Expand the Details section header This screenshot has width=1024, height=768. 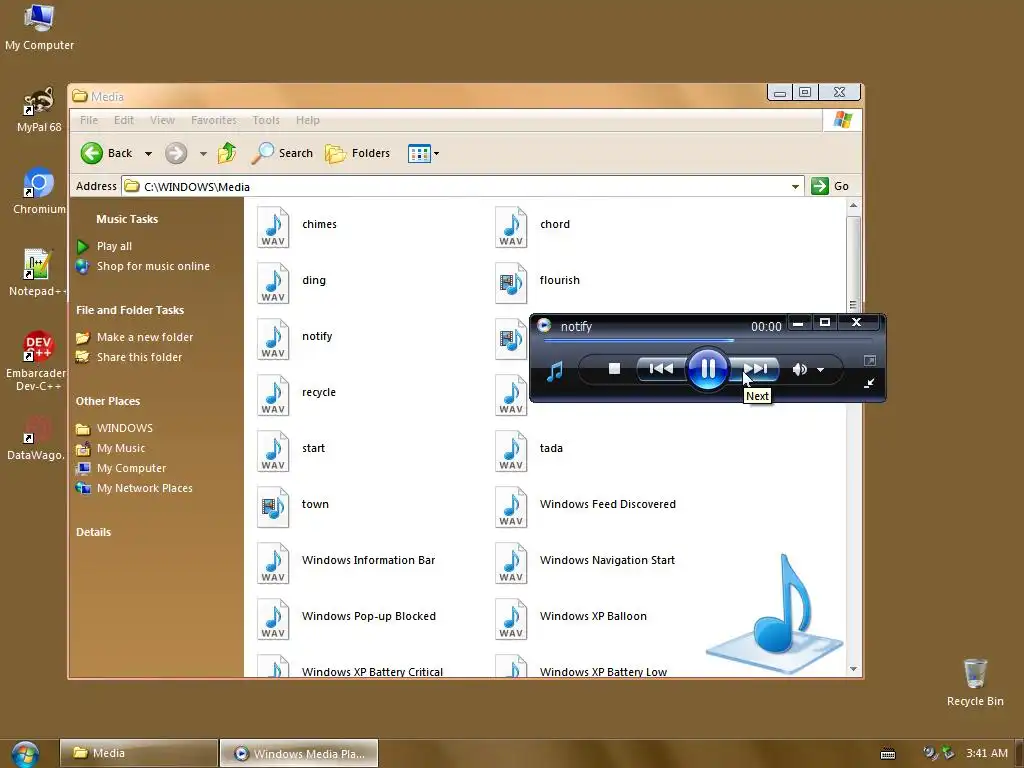pyautogui.click(x=93, y=532)
